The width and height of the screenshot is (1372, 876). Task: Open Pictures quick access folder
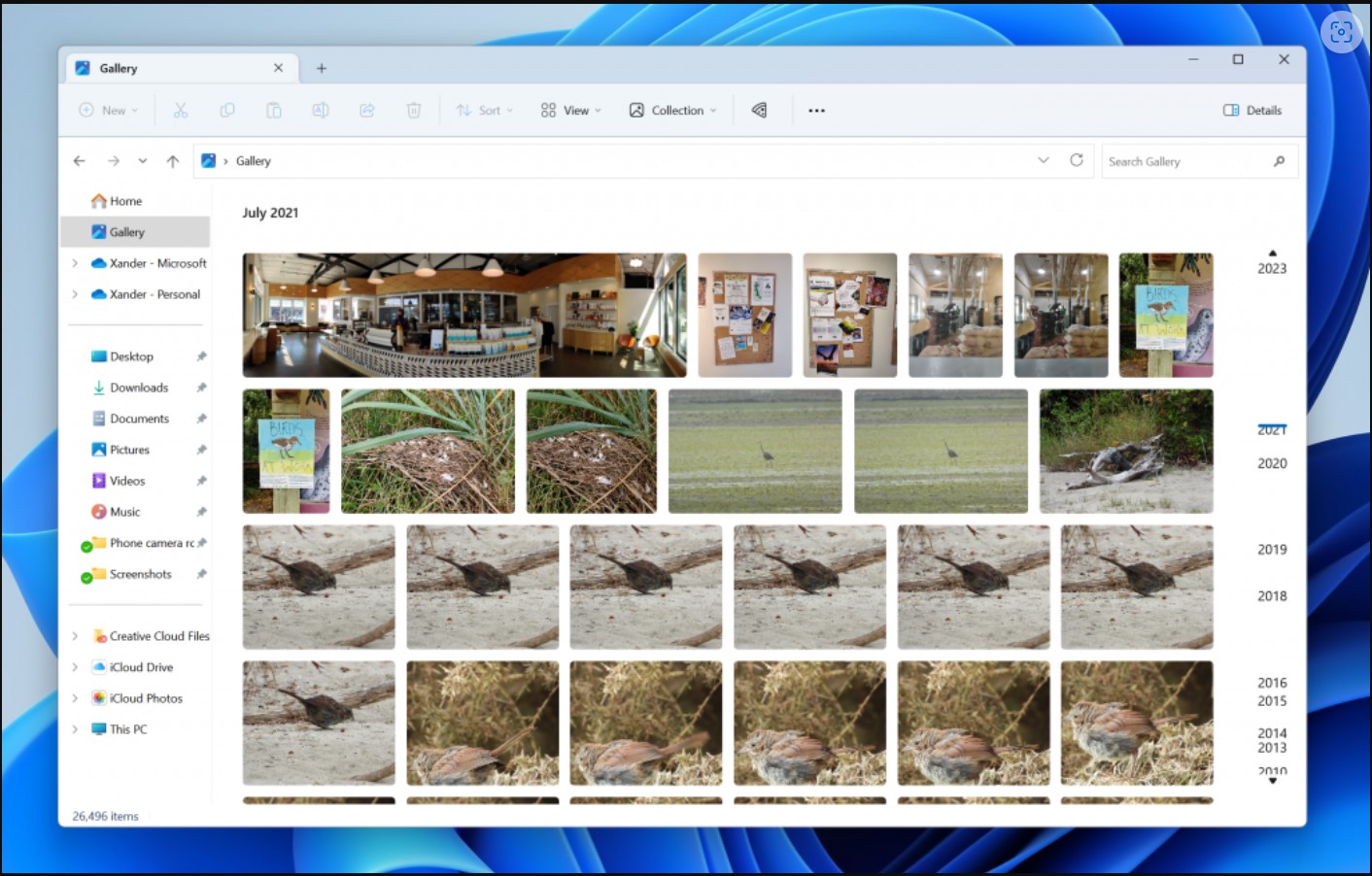[120, 450]
